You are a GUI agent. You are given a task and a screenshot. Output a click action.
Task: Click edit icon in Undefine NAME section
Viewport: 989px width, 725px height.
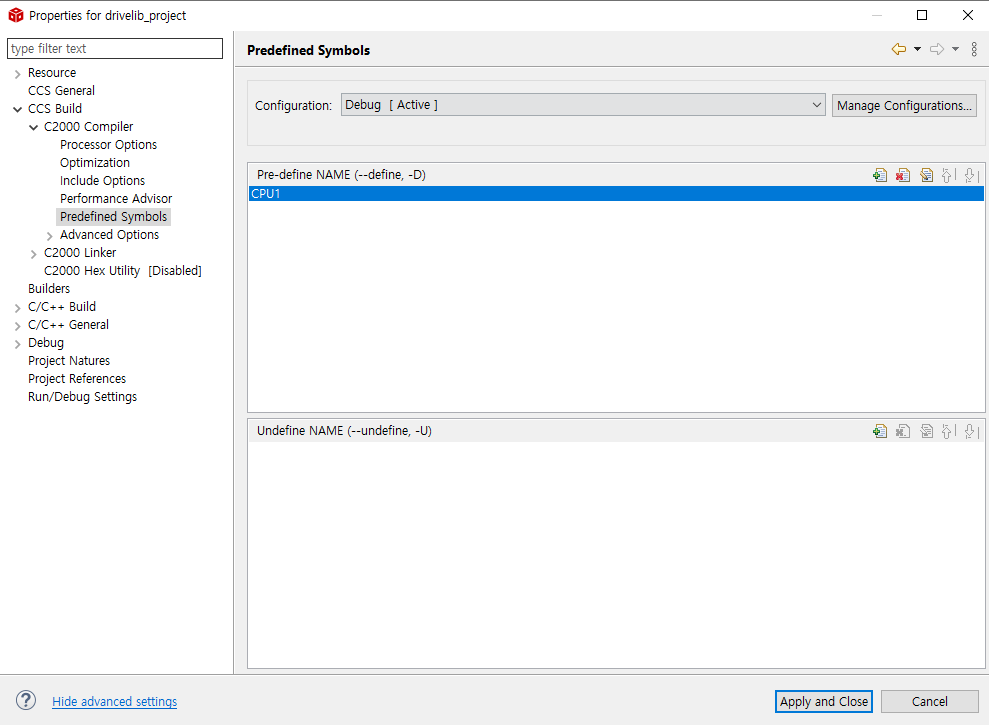coord(926,431)
